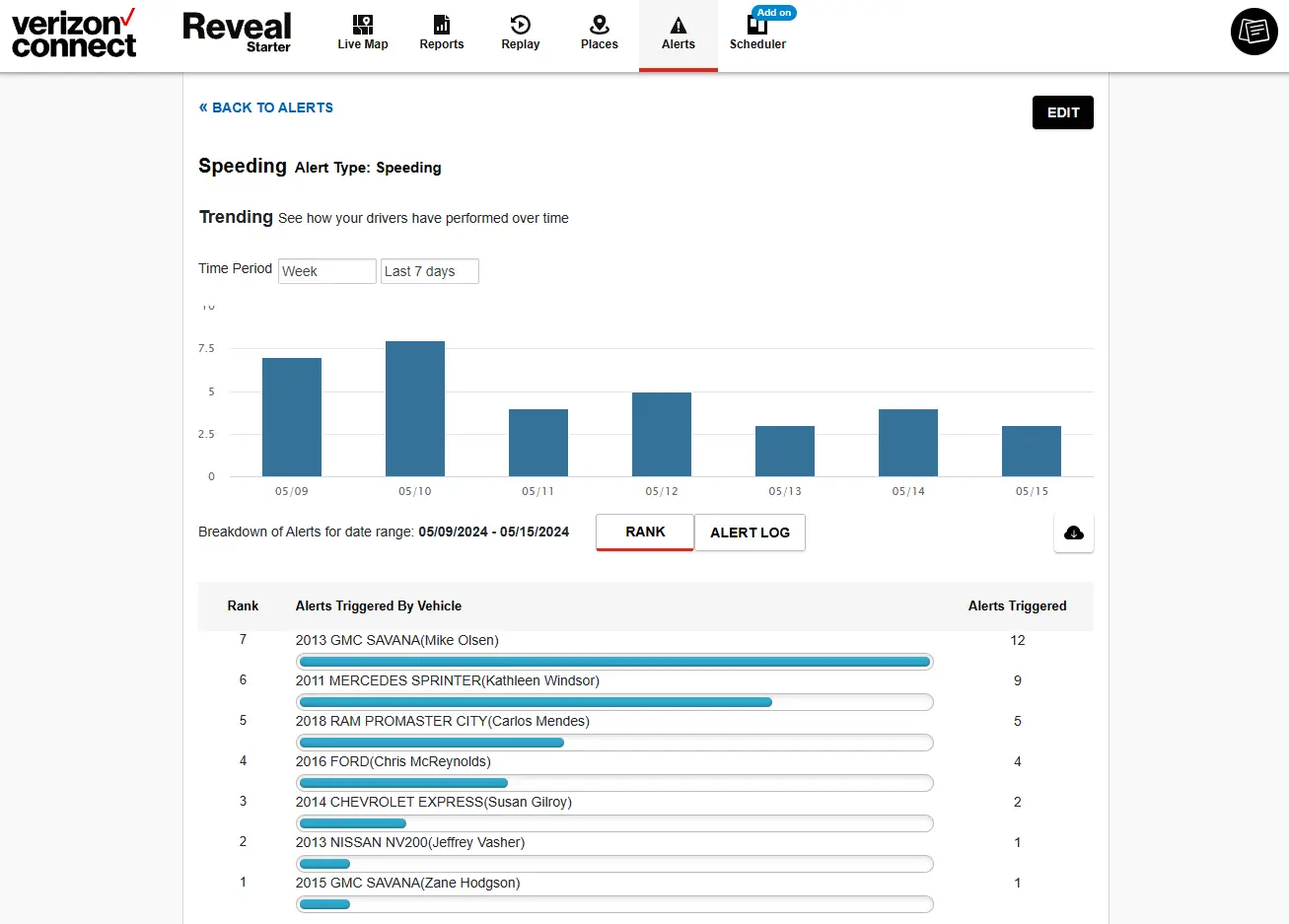Open the Replay icon
The width and height of the screenshot is (1289, 924).
pyautogui.click(x=521, y=26)
